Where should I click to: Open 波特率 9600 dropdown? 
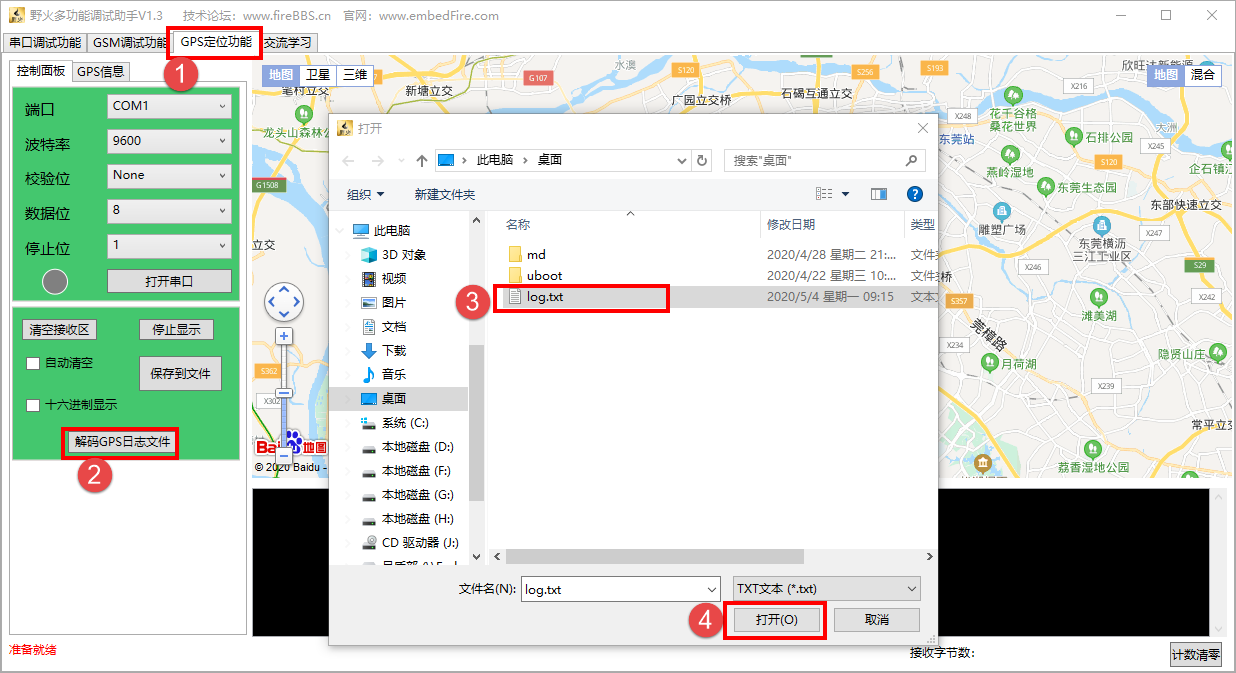click(x=169, y=141)
